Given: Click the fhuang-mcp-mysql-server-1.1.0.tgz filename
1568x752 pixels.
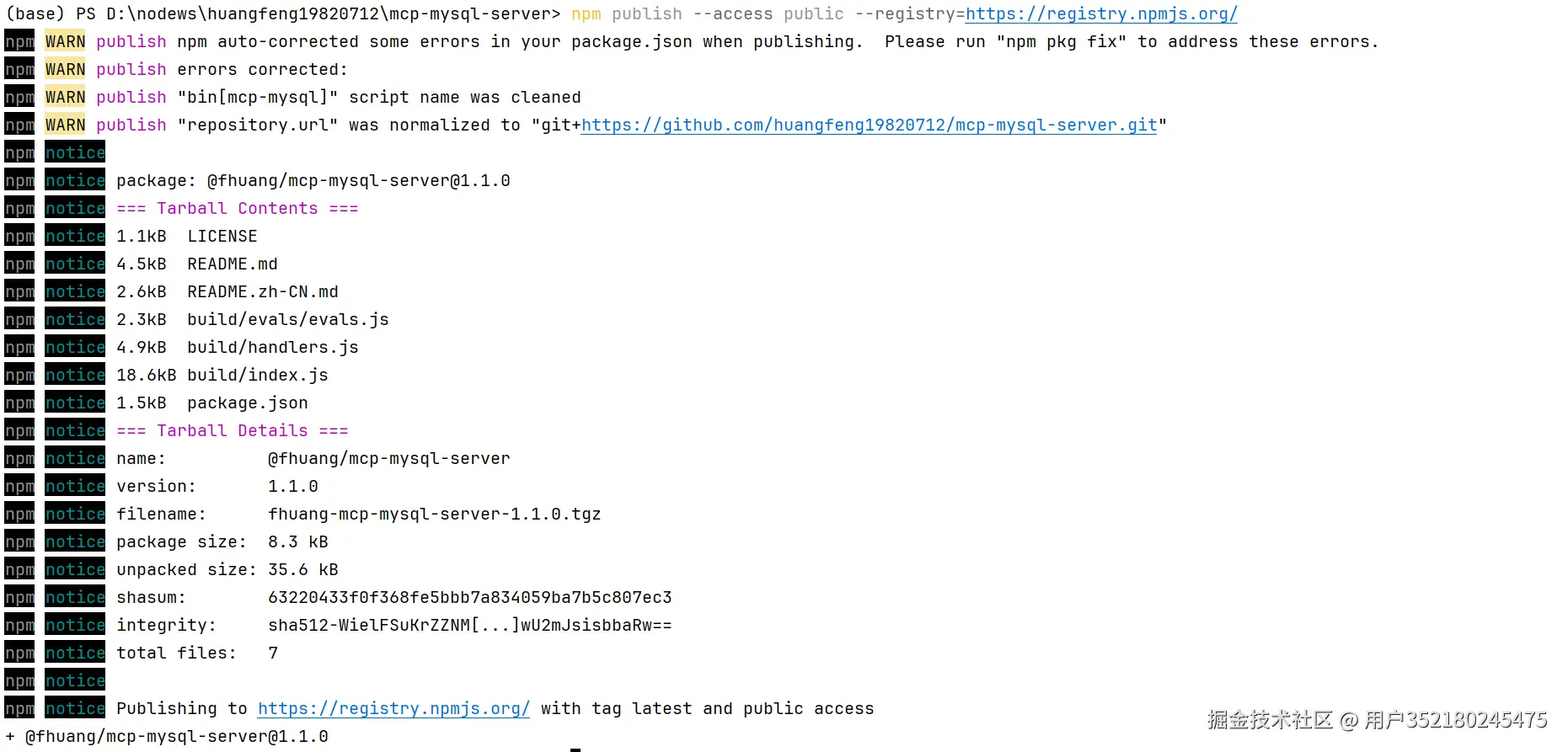Looking at the screenshot, I should tap(434, 515).
